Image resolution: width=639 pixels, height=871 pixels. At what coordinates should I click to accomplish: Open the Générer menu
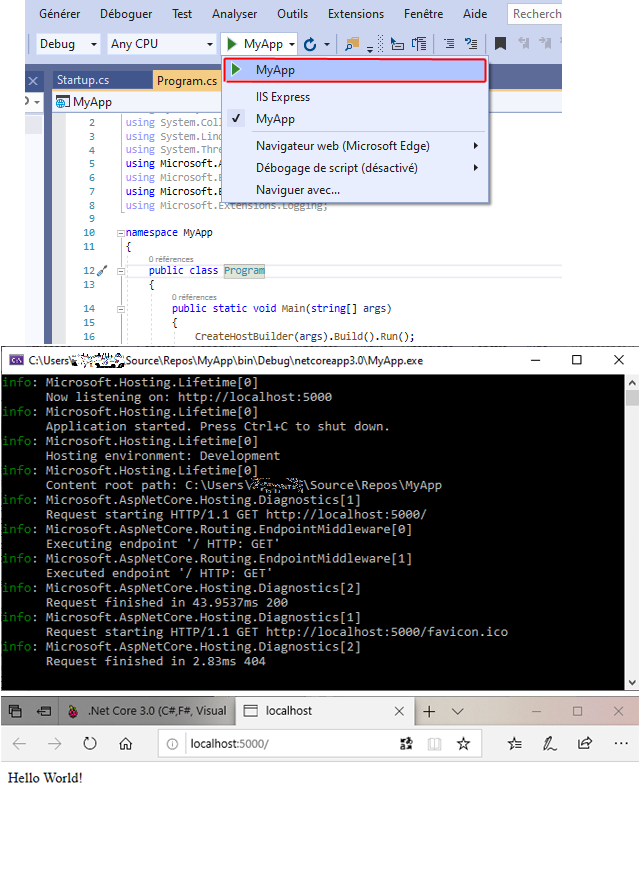point(59,14)
